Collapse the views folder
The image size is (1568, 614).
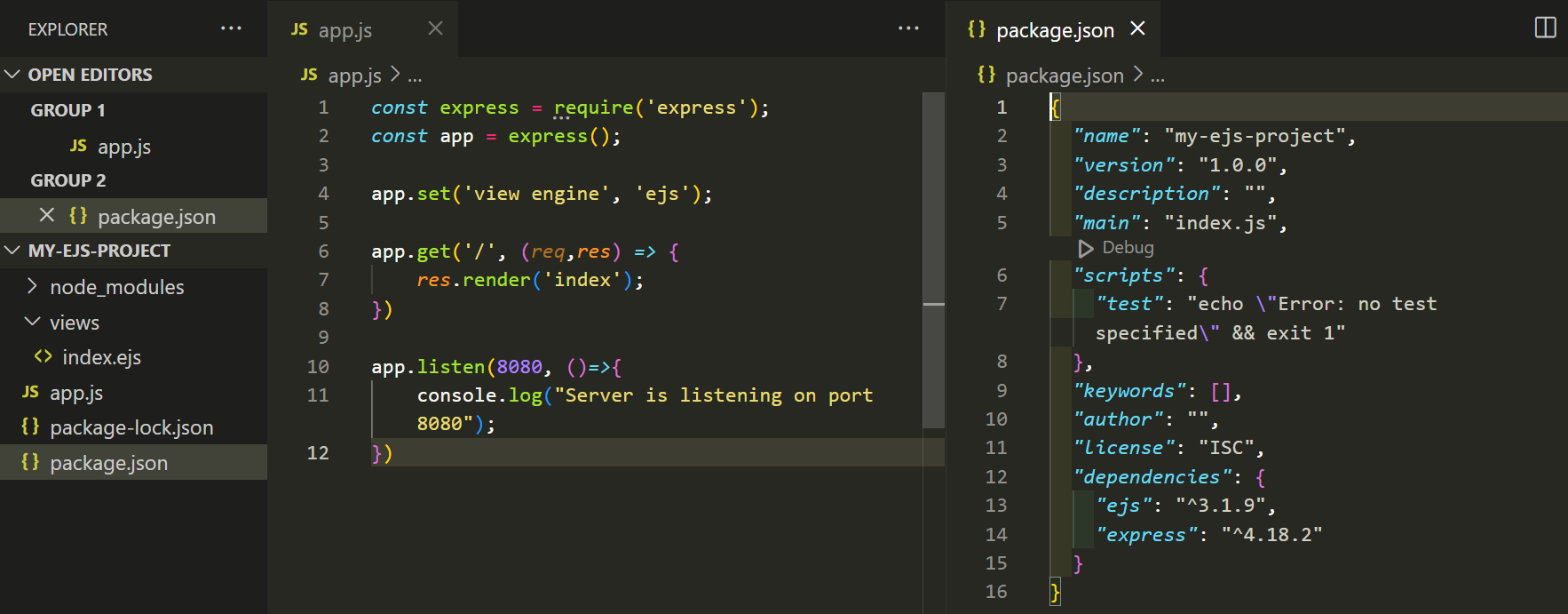(x=33, y=321)
